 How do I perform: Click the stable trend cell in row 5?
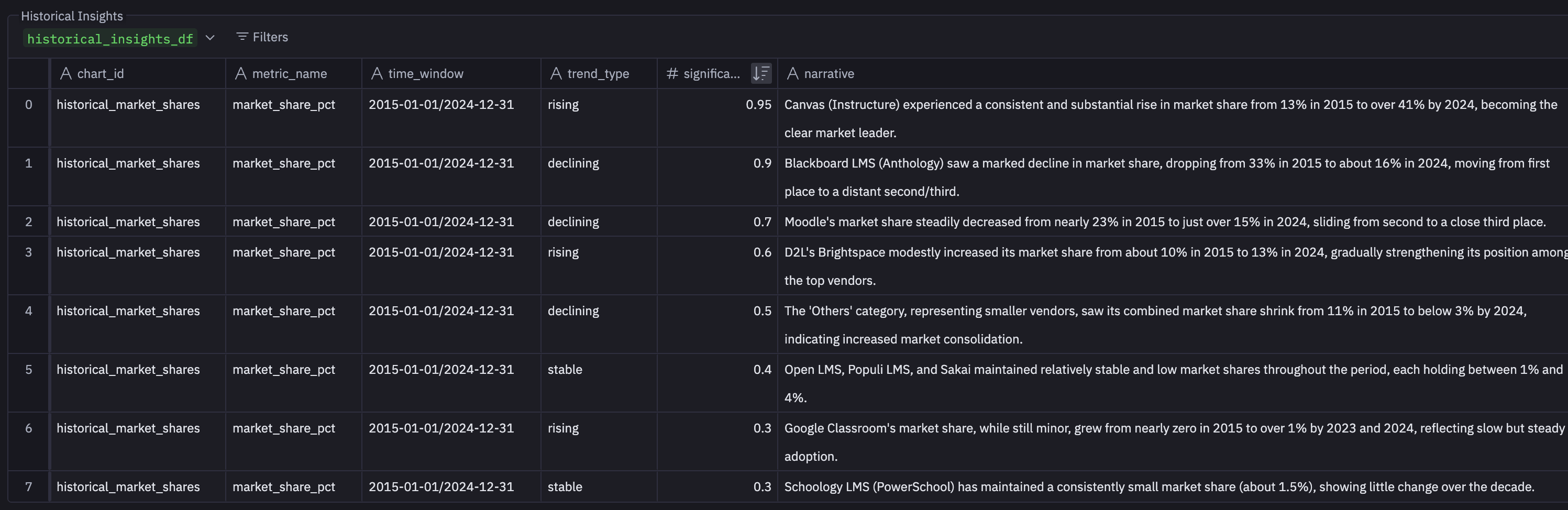point(565,370)
